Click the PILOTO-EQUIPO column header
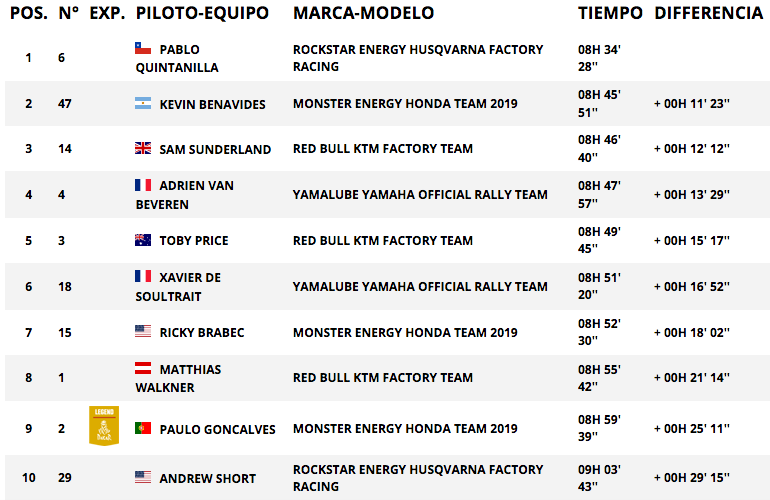The height and width of the screenshot is (500, 770). [202, 13]
